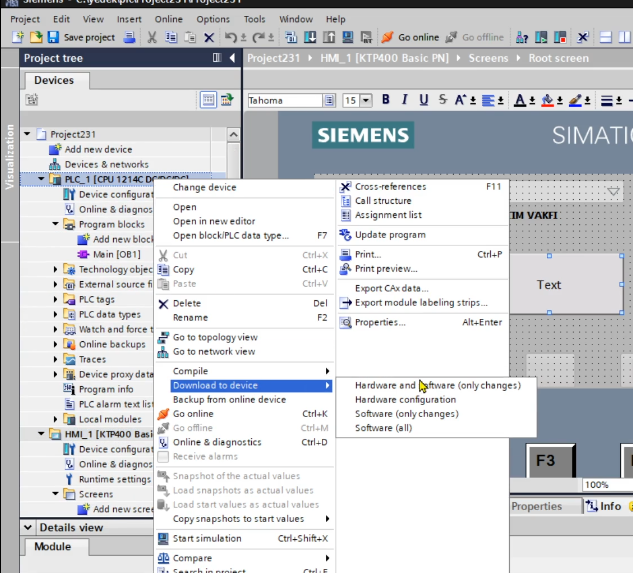Viewport: 633px width, 573px height.
Task: Collapse the HMI_1 device node
Action: [41, 433]
